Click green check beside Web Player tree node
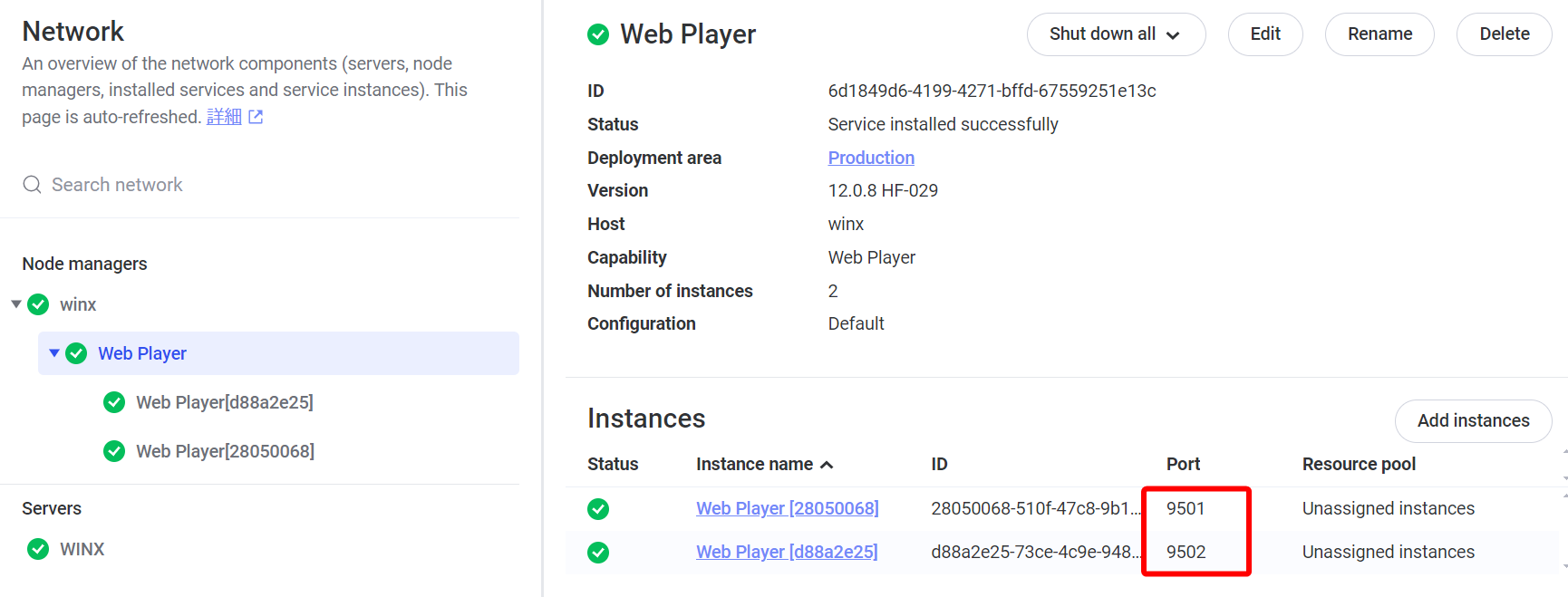The width and height of the screenshot is (1568, 597). pos(76,353)
